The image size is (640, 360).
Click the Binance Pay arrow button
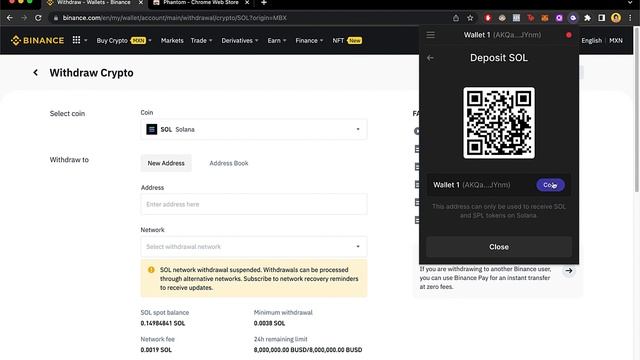click(x=569, y=271)
